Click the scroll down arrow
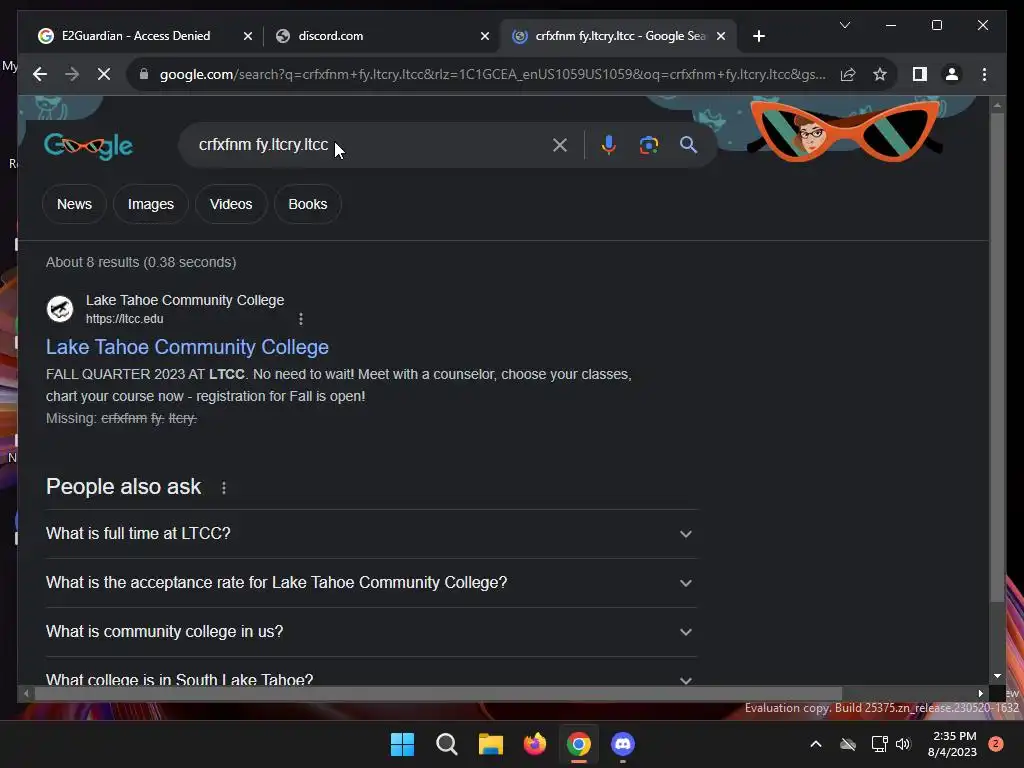Viewport: 1024px width, 768px height. pyautogui.click(x=997, y=677)
